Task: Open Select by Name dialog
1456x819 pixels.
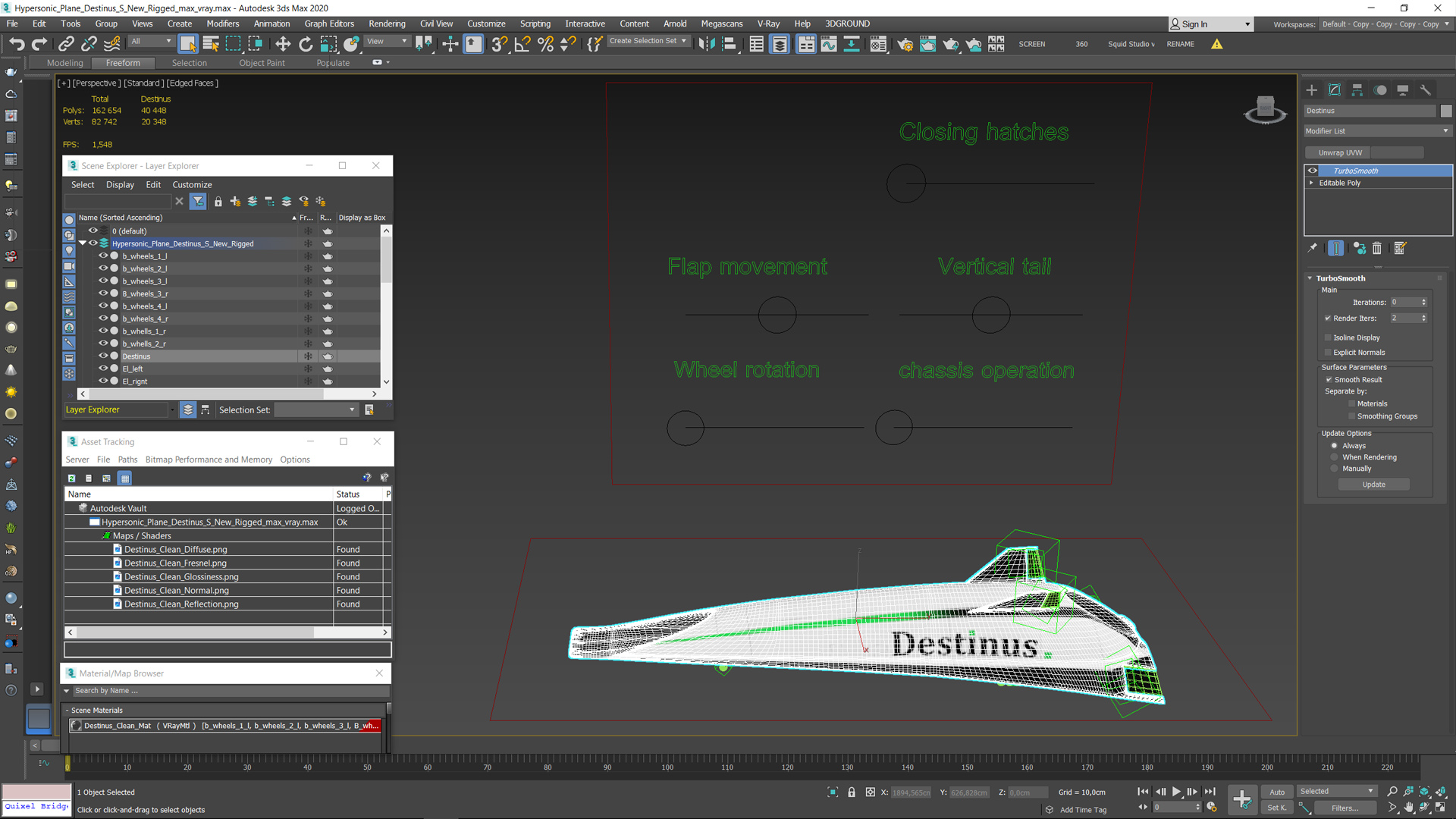Action: point(211,44)
